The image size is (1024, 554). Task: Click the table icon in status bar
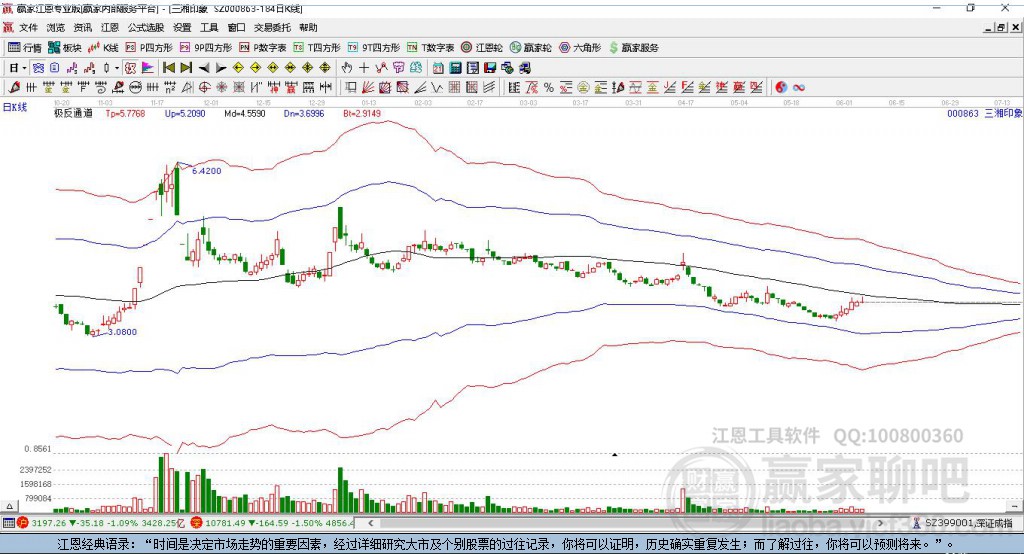(x=8, y=523)
